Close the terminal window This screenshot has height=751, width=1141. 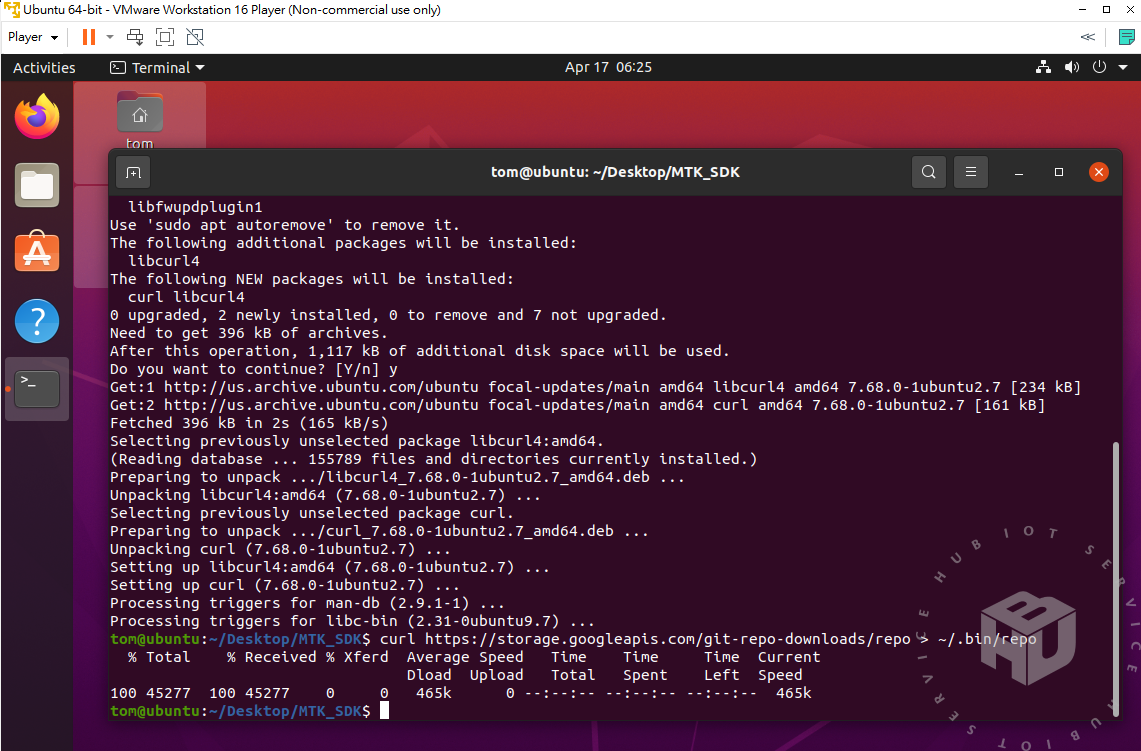[x=1099, y=172]
